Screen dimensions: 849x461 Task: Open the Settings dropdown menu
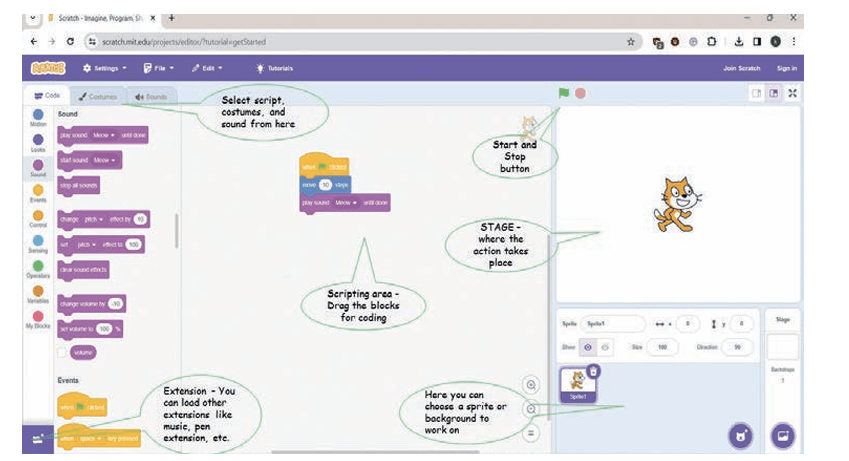point(105,68)
